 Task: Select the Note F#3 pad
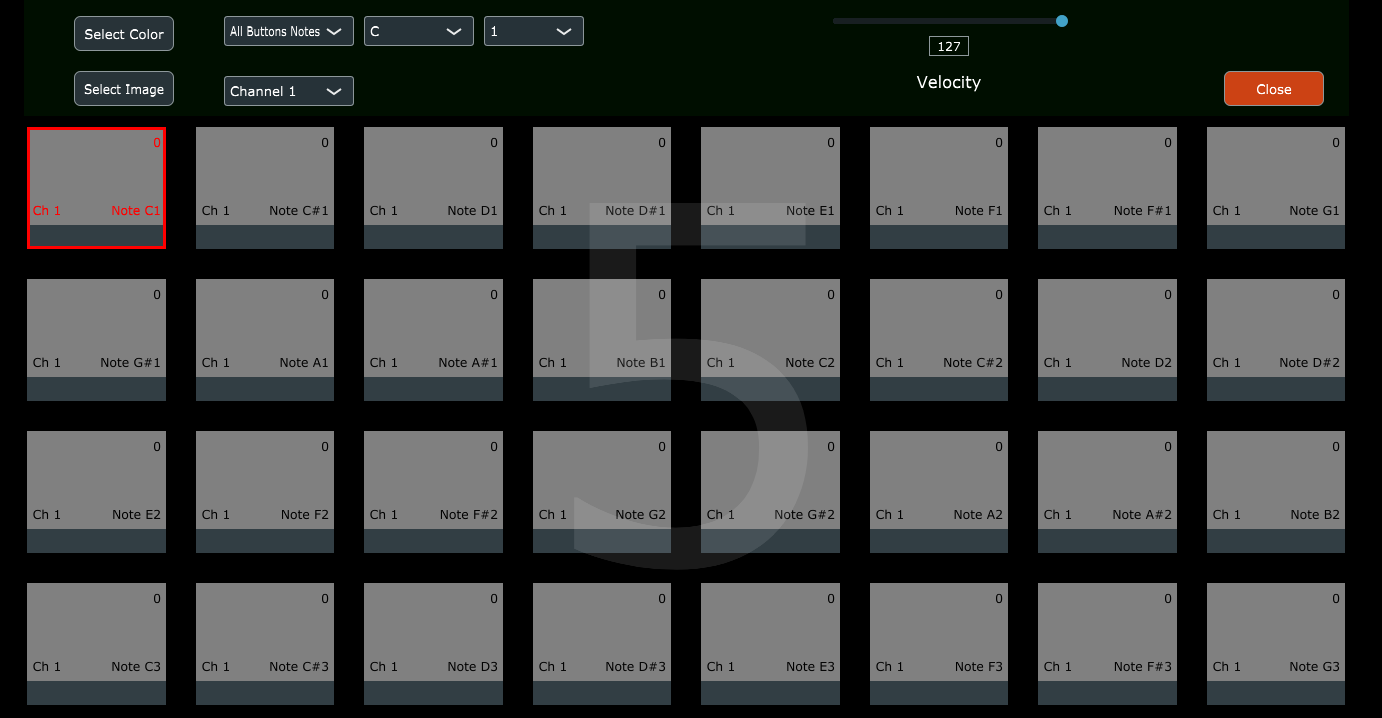[x=1107, y=644]
